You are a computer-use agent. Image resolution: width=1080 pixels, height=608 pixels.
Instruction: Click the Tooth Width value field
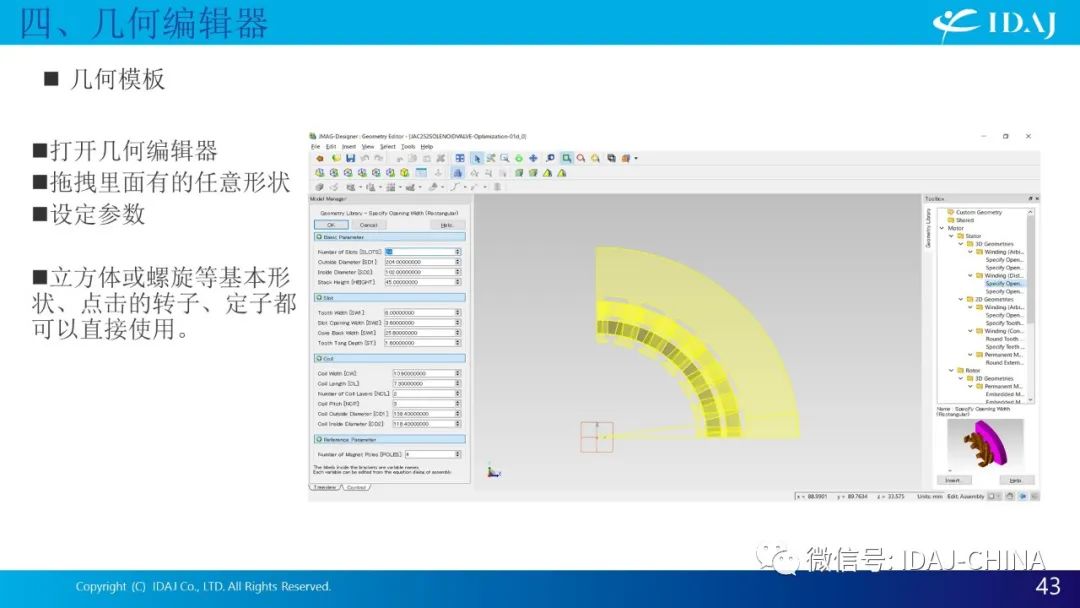point(424,313)
